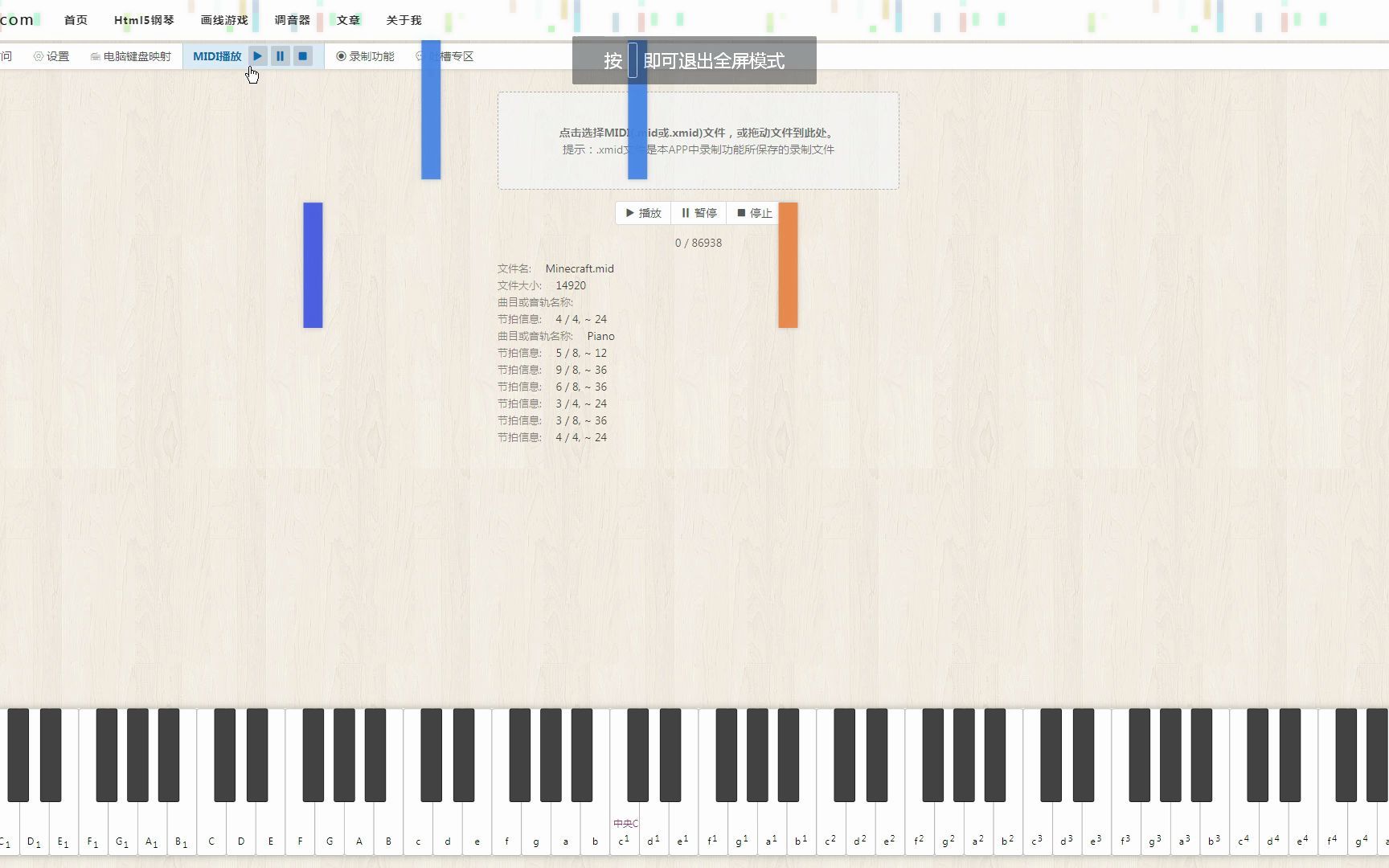Go to 首页 in the navigation
1389x868 pixels.
tap(76, 20)
